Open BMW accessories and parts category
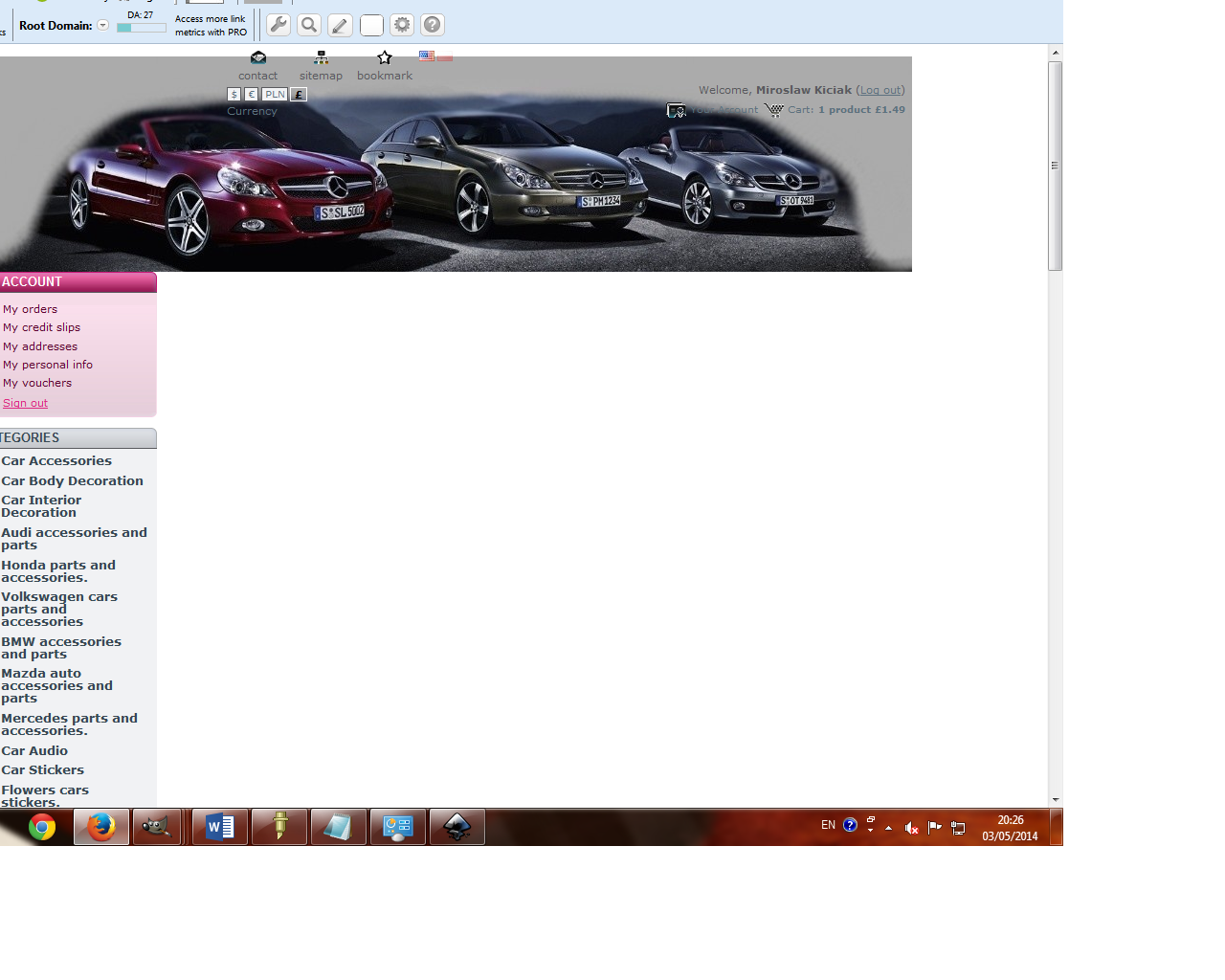 (61, 648)
